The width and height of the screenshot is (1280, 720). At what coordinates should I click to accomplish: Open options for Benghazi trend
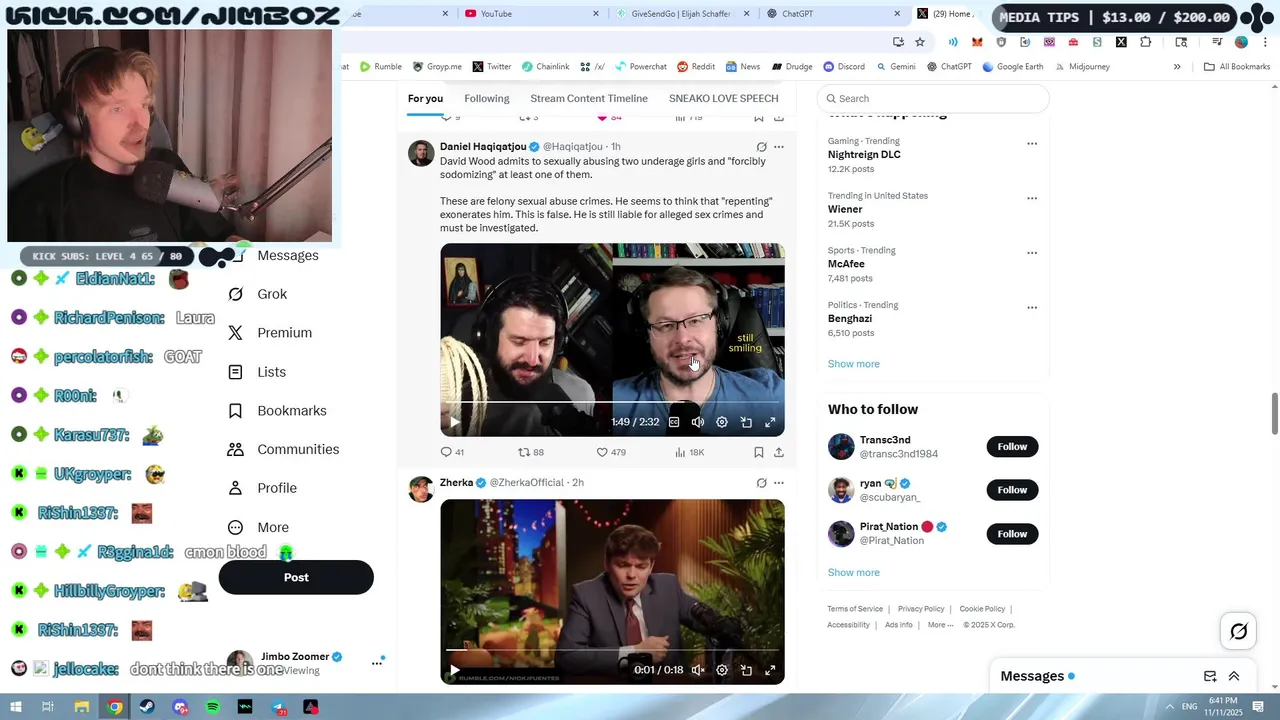tap(1032, 307)
